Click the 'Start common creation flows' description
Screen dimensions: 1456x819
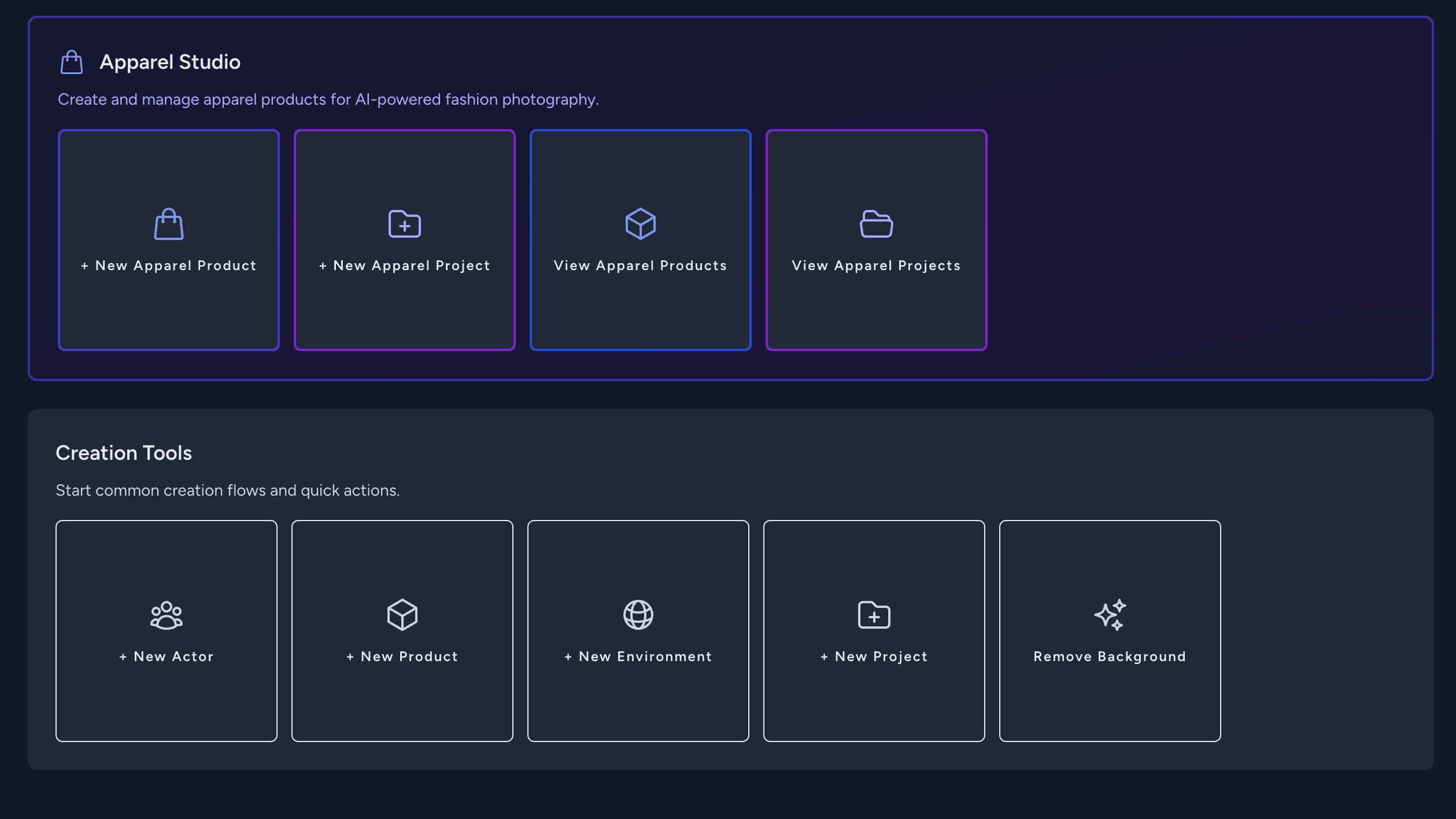point(228,490)
